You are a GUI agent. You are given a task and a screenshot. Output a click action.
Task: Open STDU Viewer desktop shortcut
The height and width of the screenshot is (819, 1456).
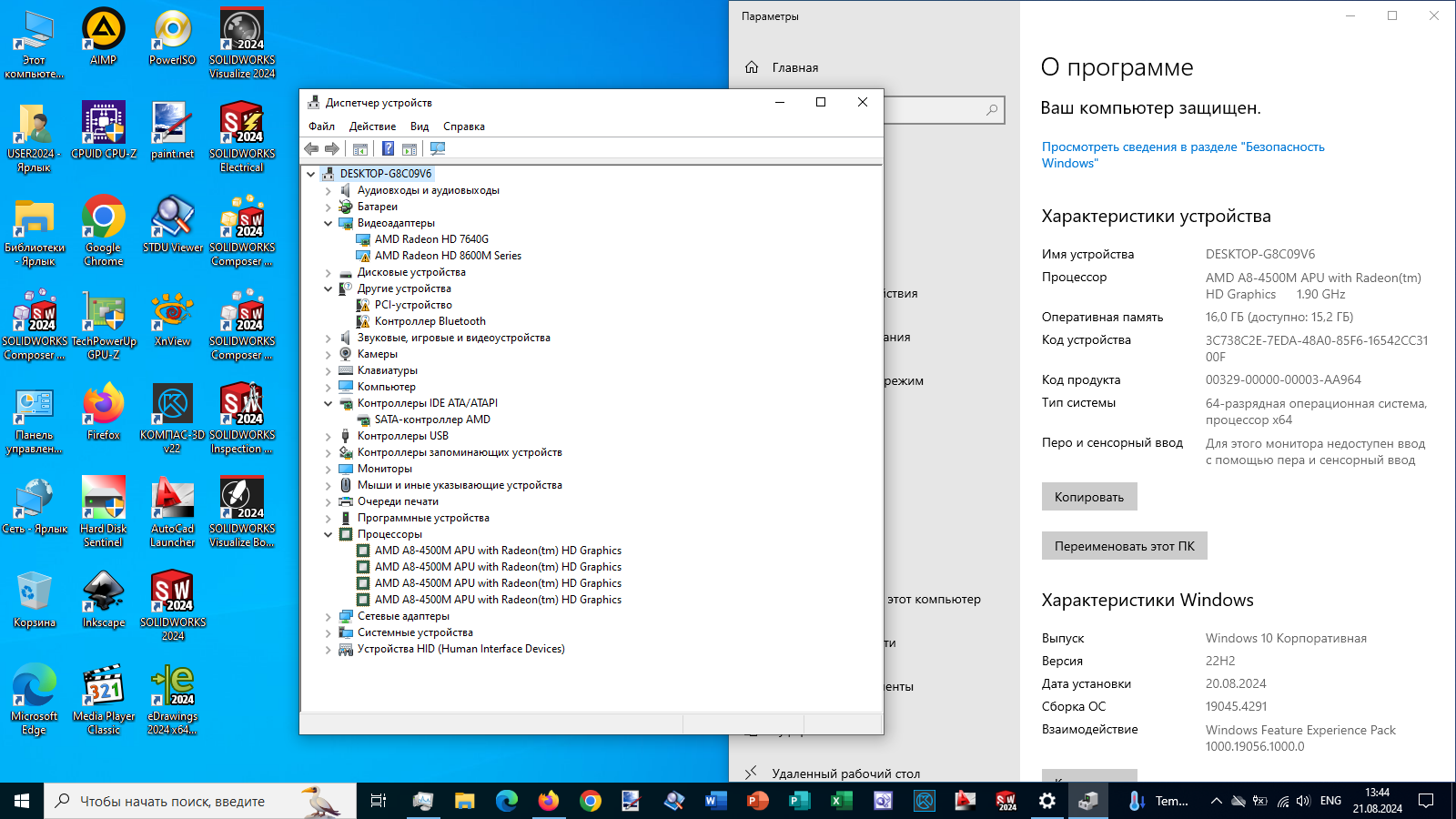pyautogui.click(x=173, y=224)
